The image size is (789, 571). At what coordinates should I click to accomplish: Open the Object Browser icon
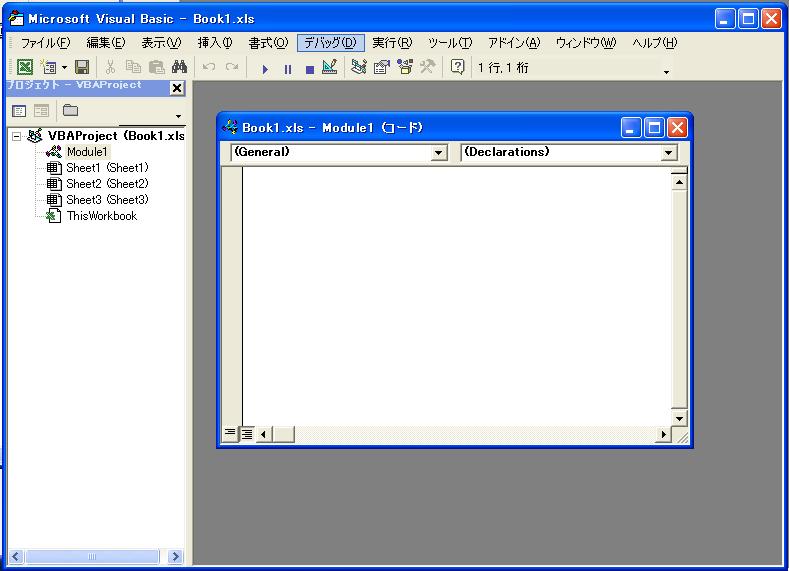[405, 67]
